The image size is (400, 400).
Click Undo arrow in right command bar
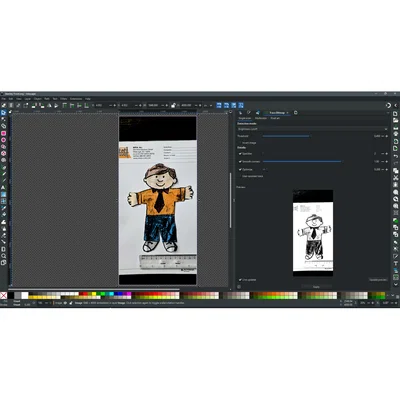(x=396, y=156)
